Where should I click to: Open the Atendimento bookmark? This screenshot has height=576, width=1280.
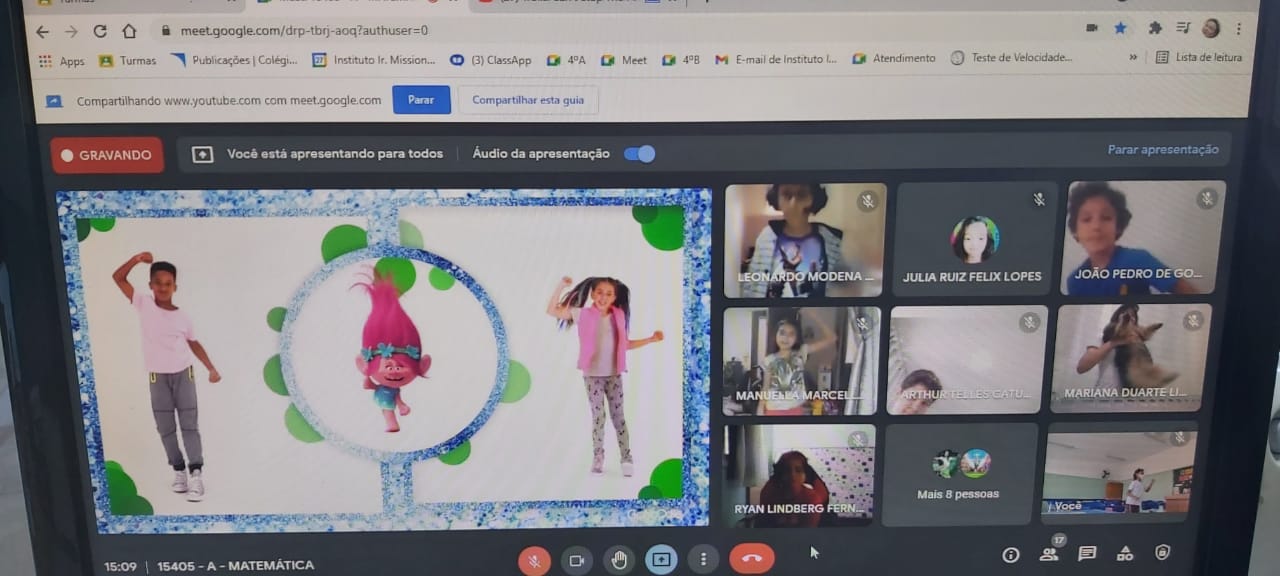click(x=894, y=58)
